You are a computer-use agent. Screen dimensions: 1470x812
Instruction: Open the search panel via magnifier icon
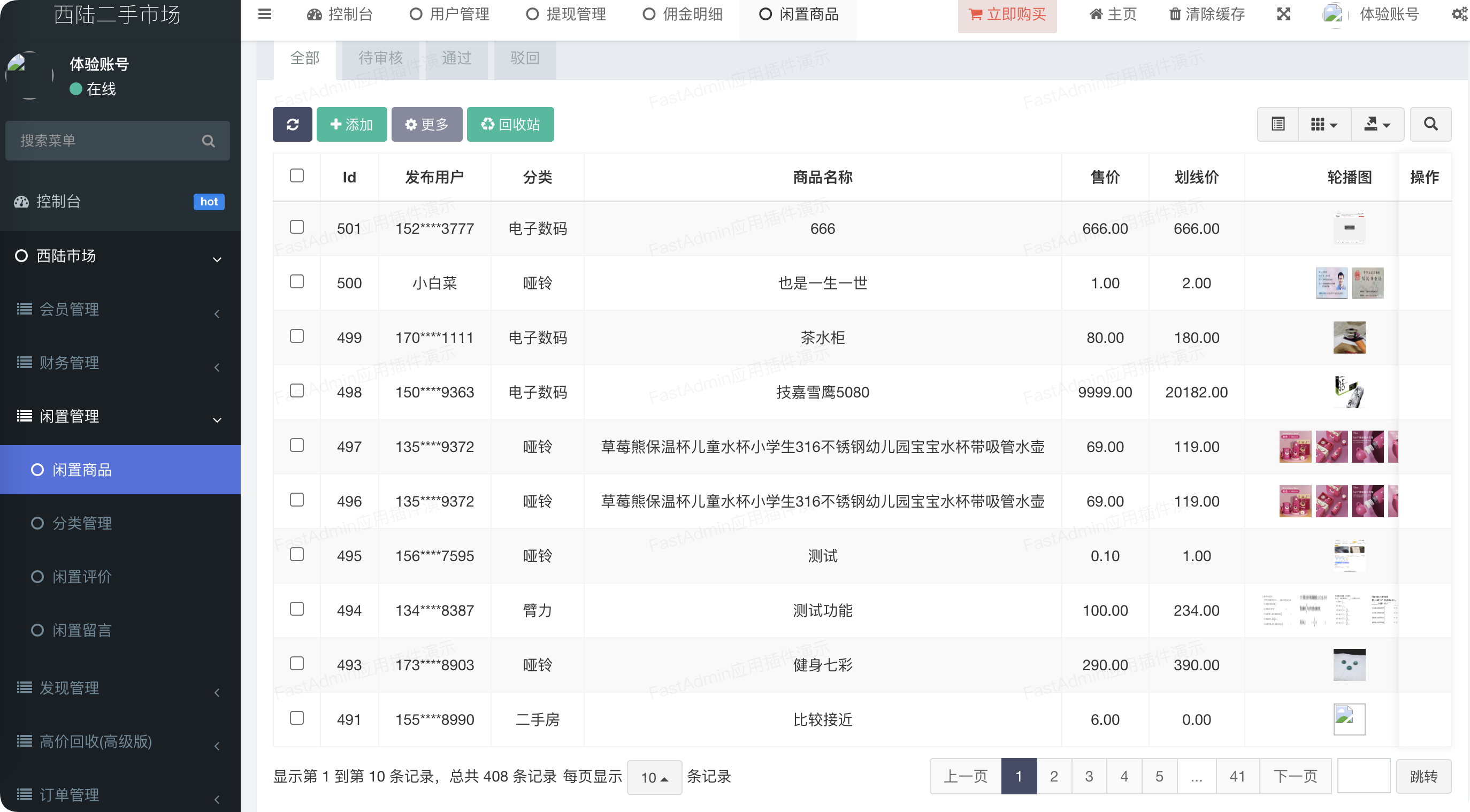point(1430,124)
